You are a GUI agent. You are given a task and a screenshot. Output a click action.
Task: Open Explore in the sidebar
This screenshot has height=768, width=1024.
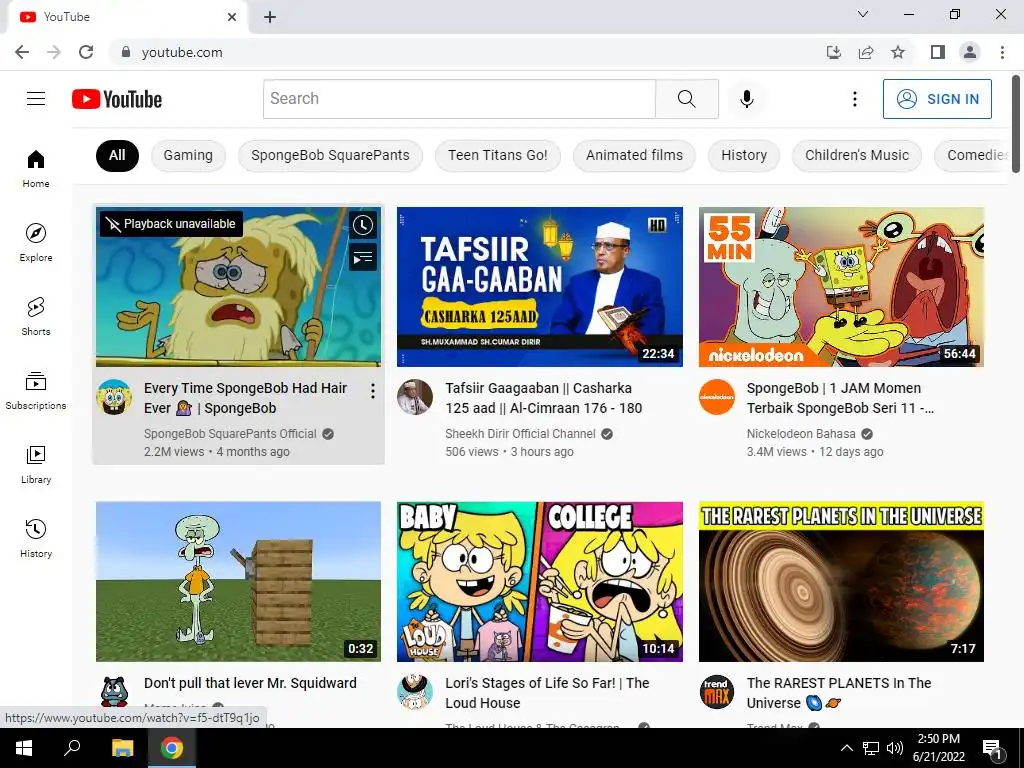click(x=36, y=242)
